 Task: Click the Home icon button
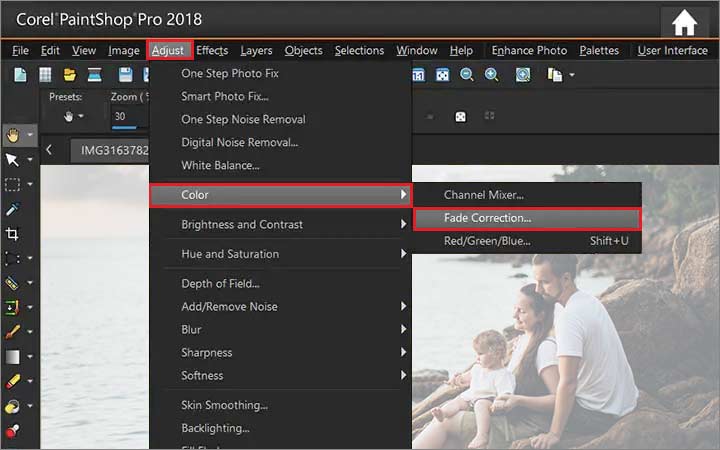coord(684,22)
